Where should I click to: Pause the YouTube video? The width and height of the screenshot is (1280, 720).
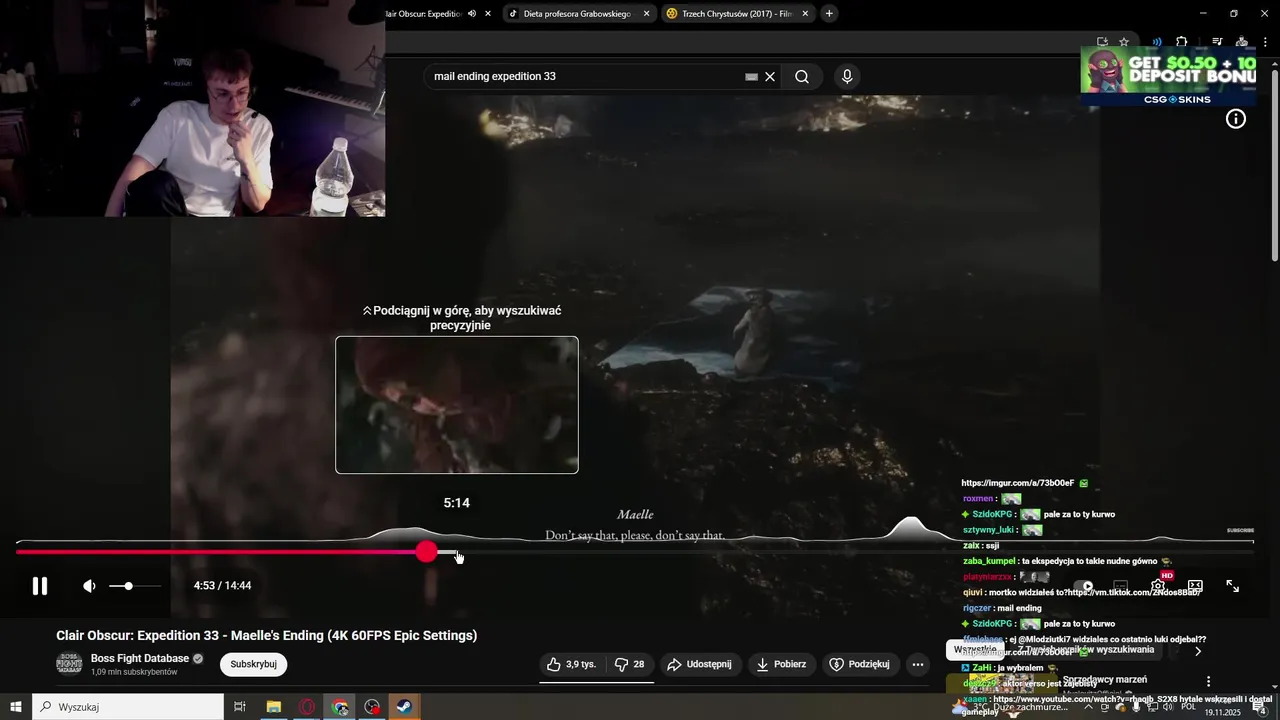click(40, 586)
